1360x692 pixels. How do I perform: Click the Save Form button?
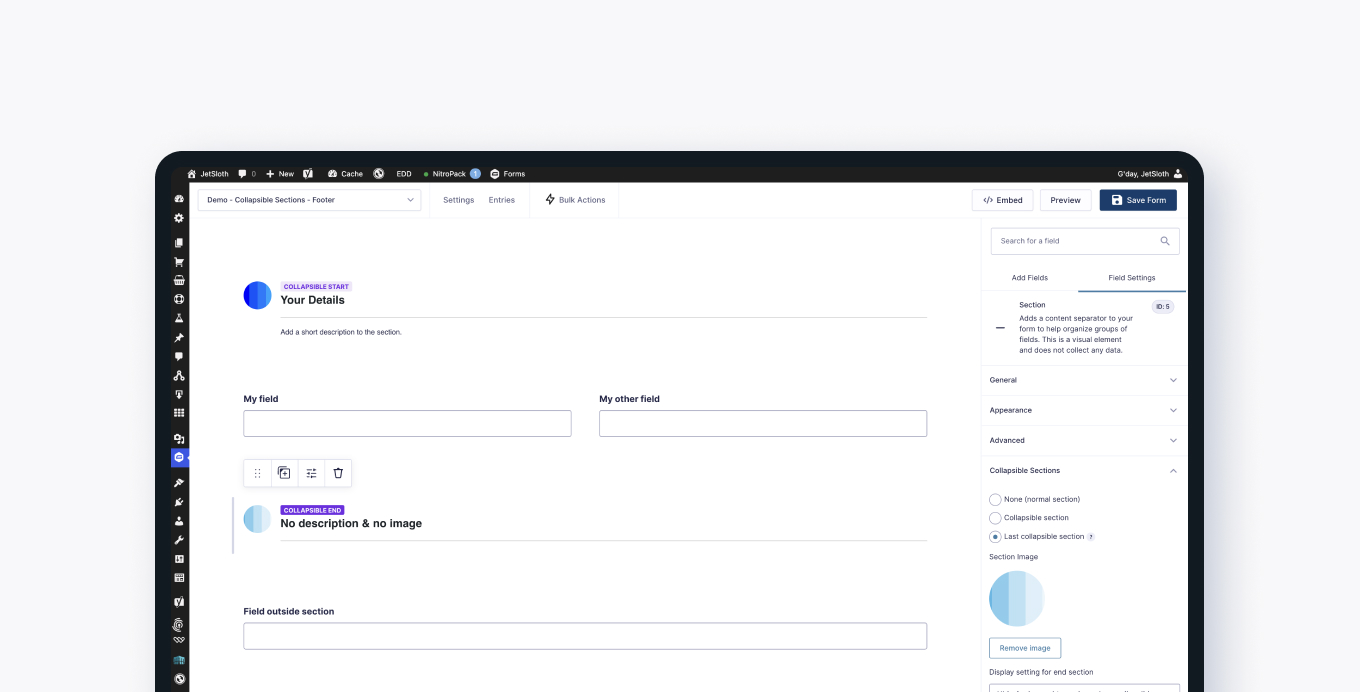[x=1138, y=200]
